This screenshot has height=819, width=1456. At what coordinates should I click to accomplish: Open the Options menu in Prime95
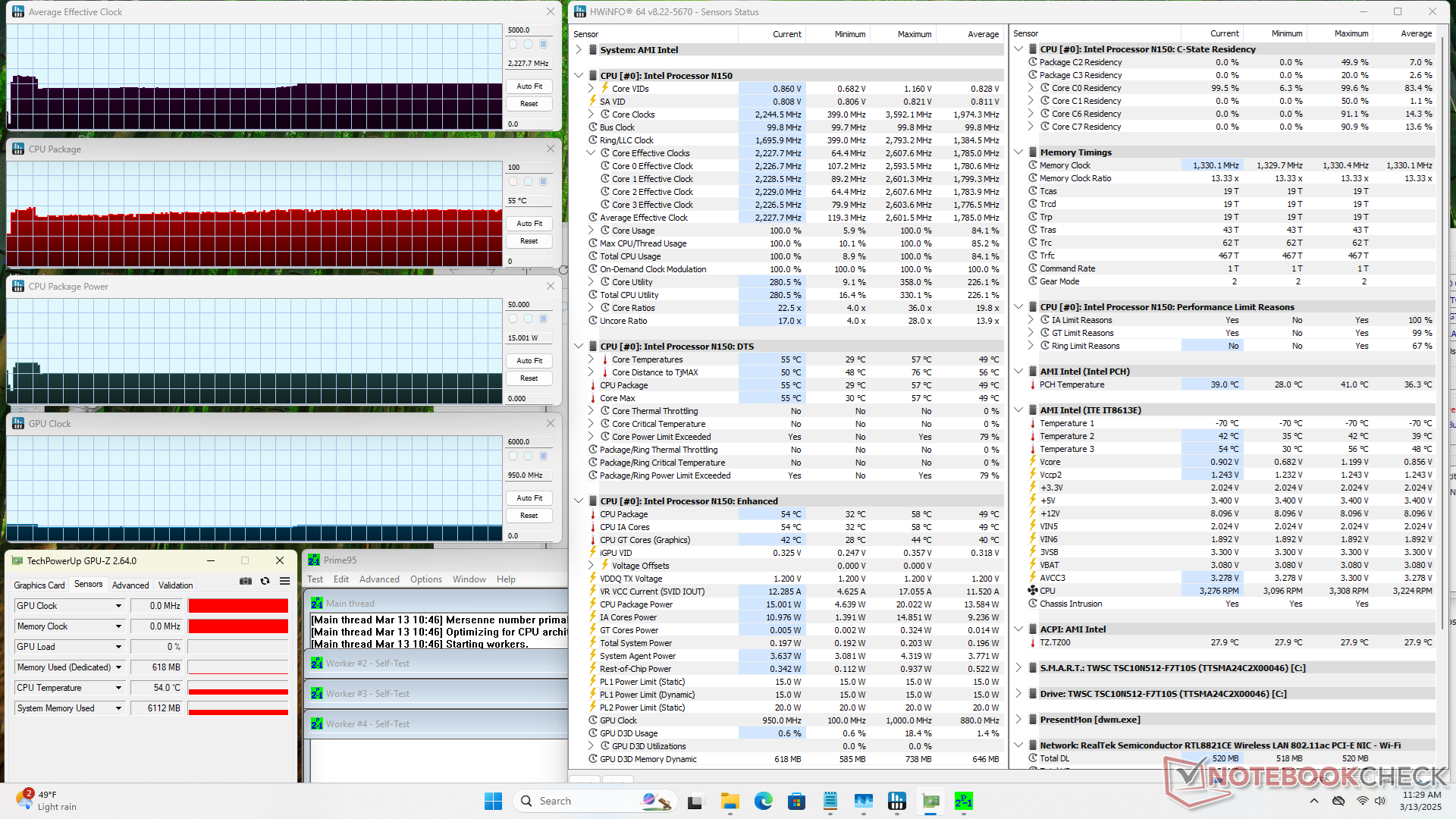(x=426, y=579)
